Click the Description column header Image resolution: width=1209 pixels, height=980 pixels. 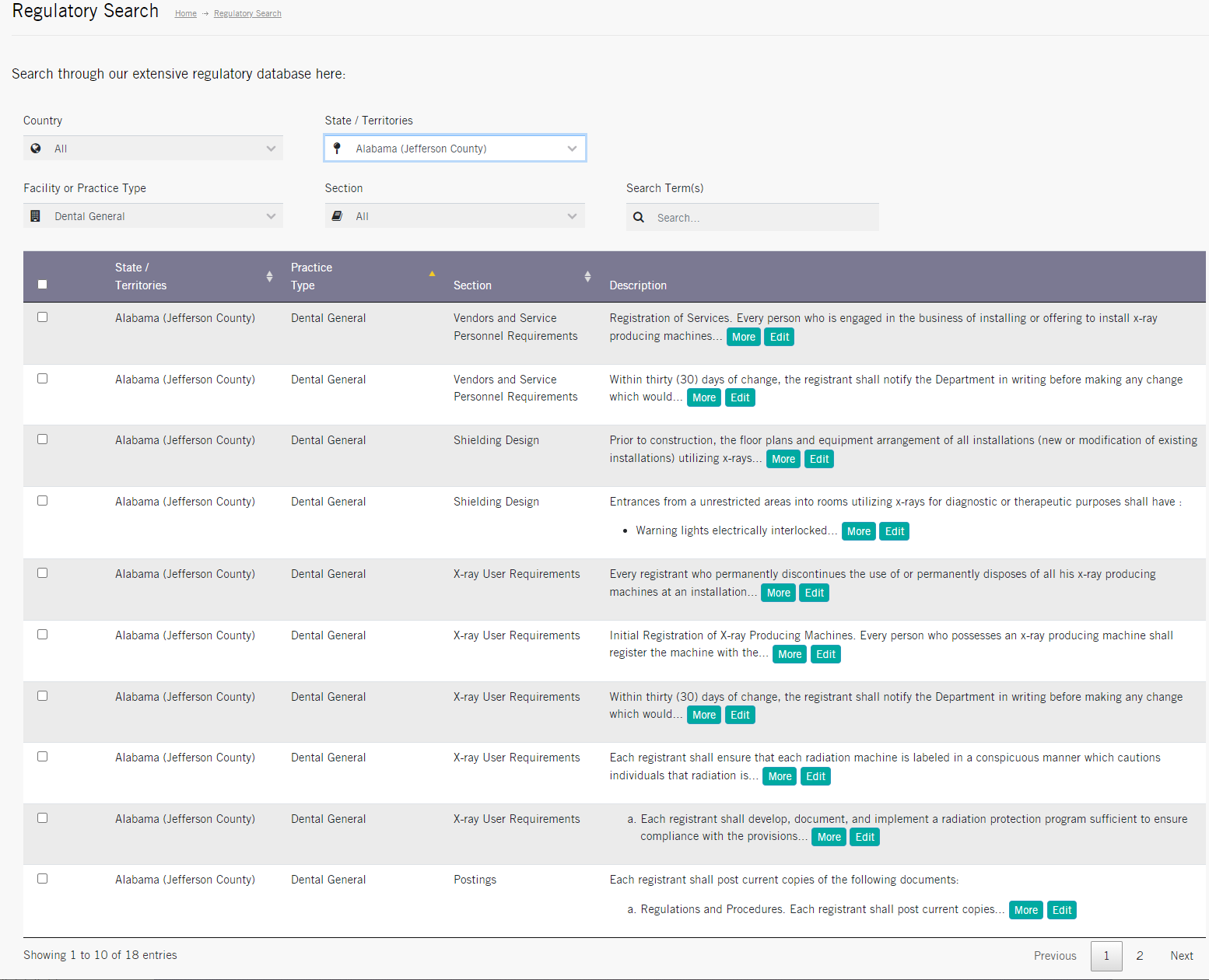(x=638, y=285)
